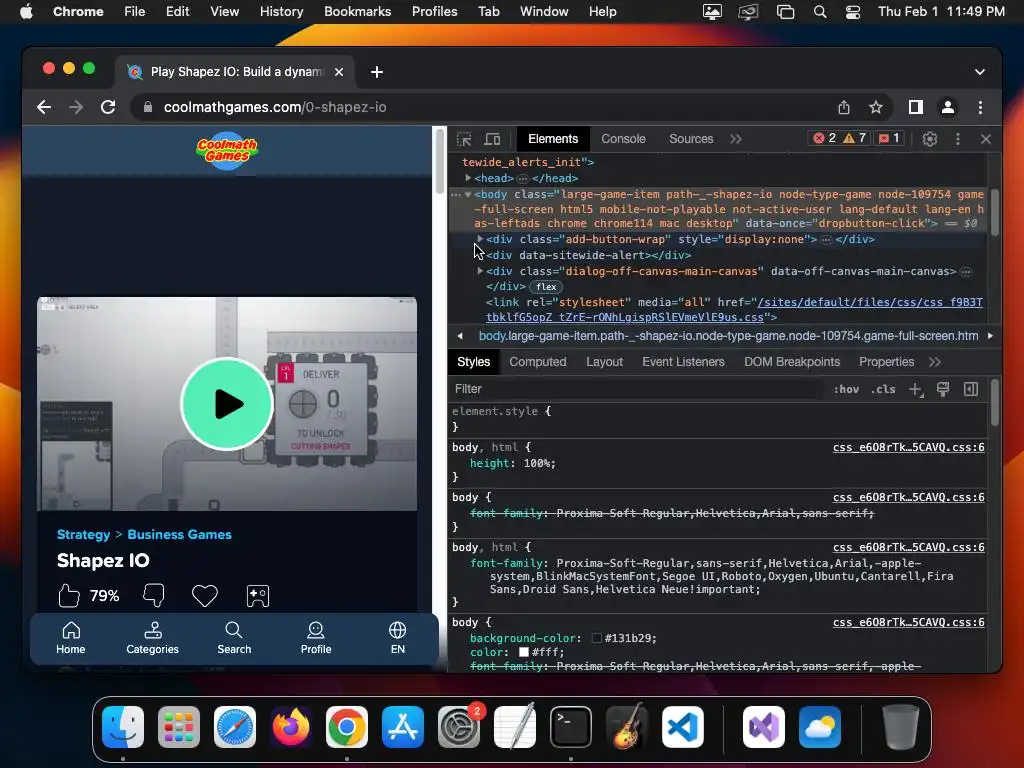Open css source link beside background-color rule

tap(908, 622)
